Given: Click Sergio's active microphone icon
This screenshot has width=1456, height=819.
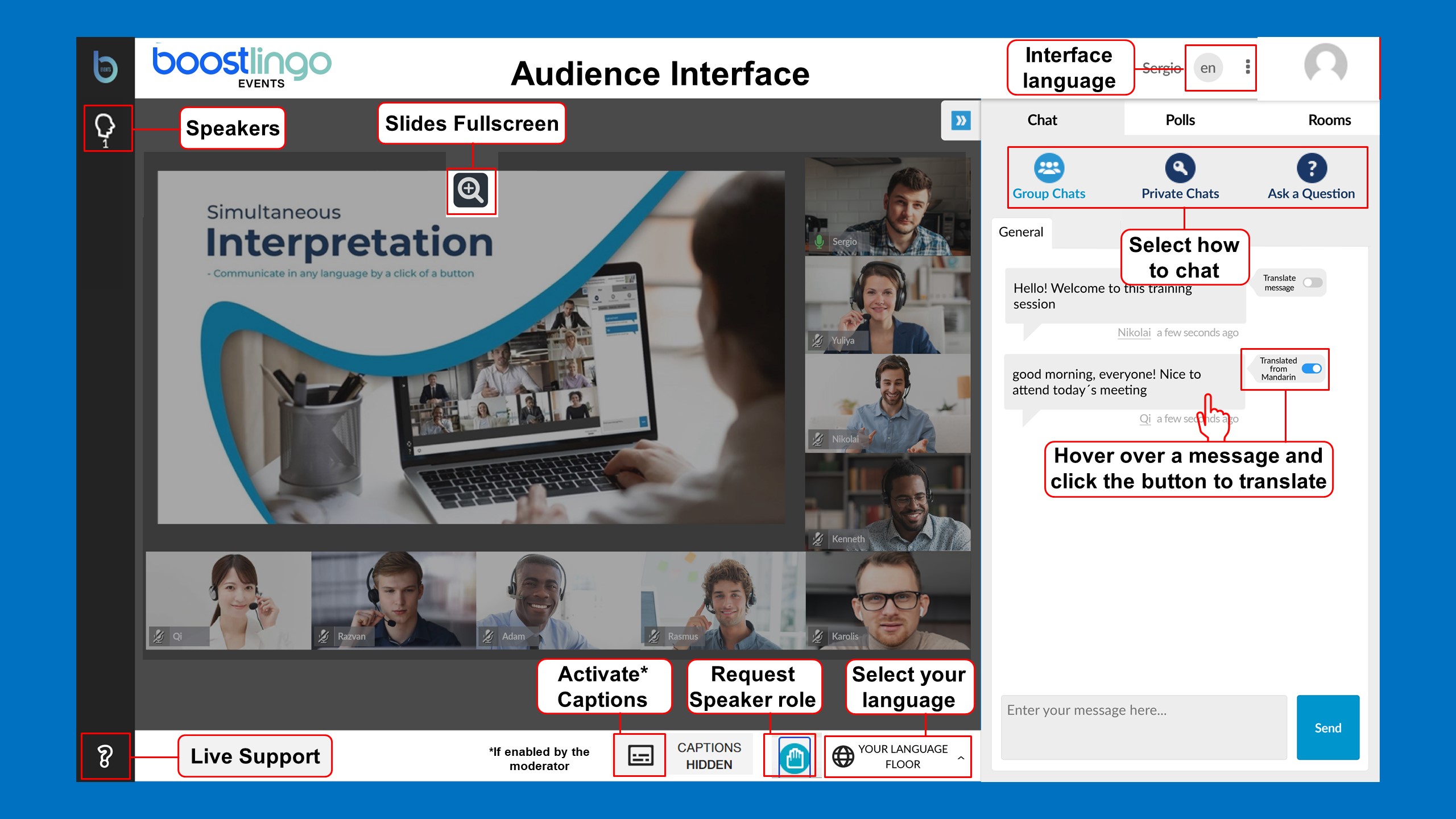Looking at the screenshot, I should point(819,241).
